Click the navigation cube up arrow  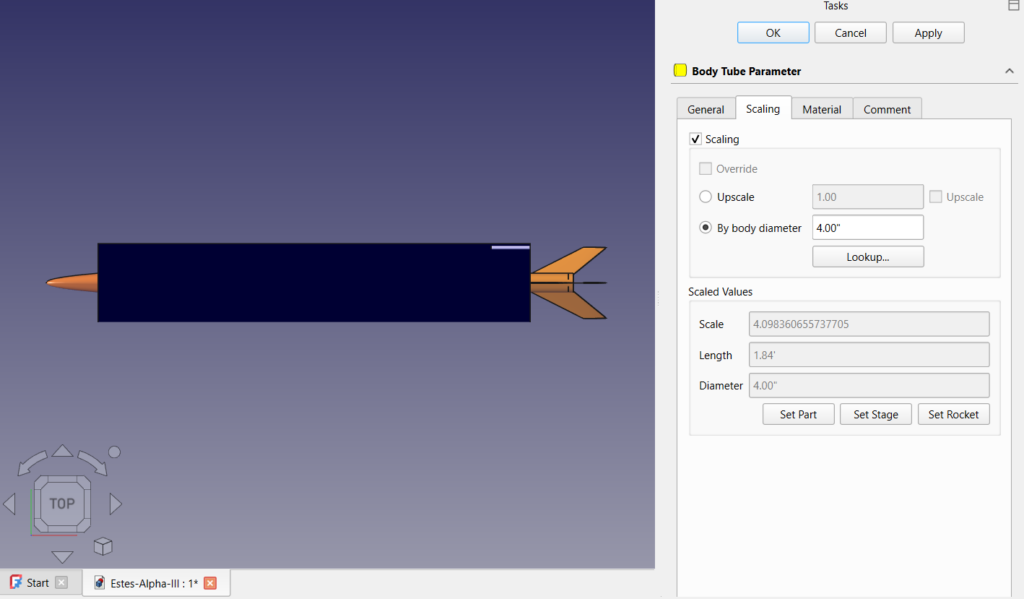coord(62,451)
